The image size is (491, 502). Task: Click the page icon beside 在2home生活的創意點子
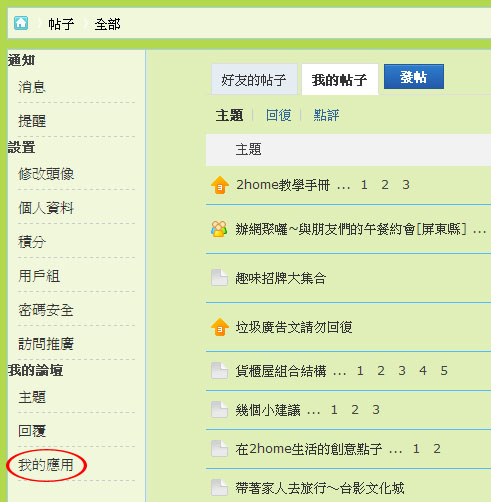(219, 449)
